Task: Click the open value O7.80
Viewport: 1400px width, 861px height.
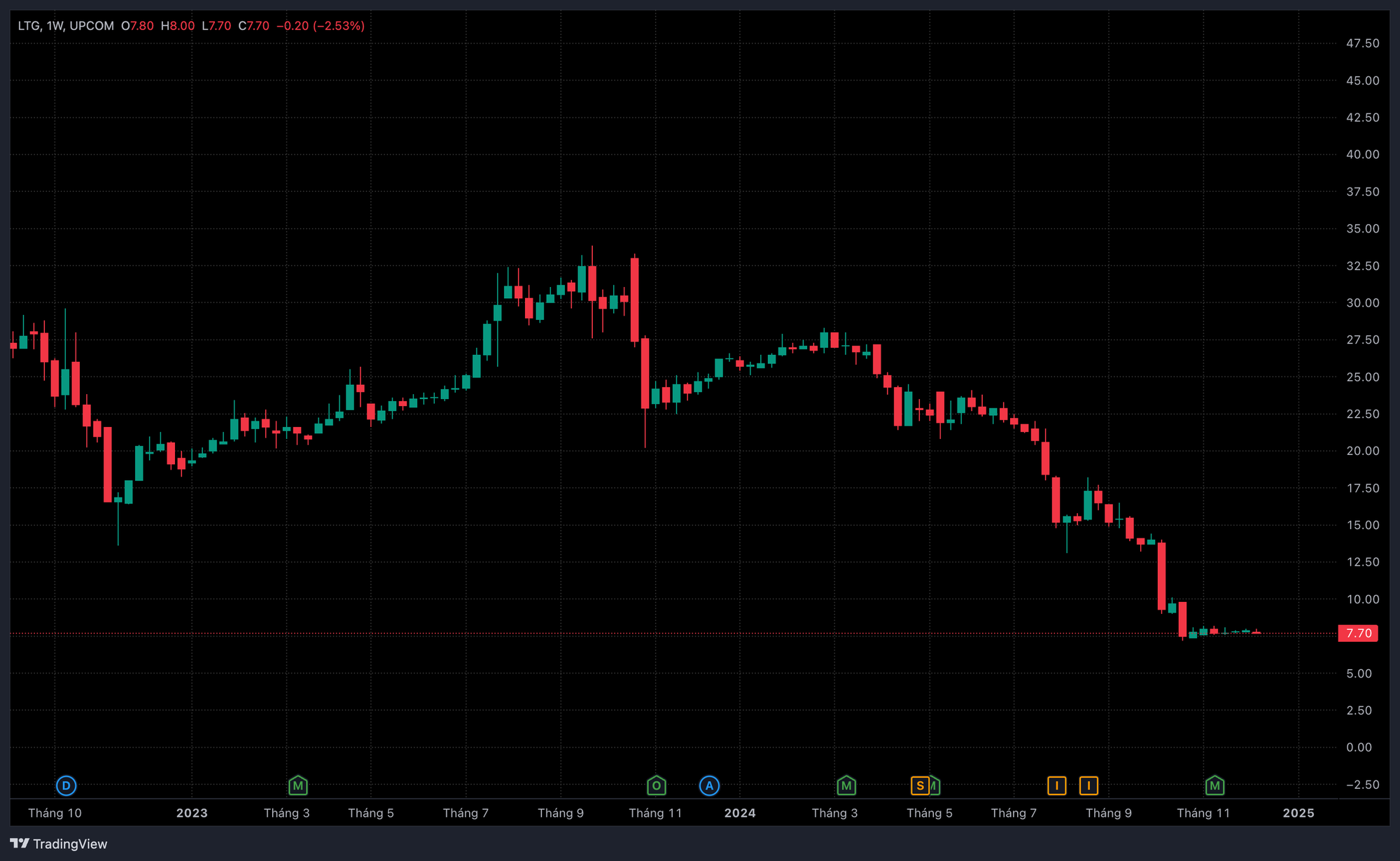Action: (137, 26)
